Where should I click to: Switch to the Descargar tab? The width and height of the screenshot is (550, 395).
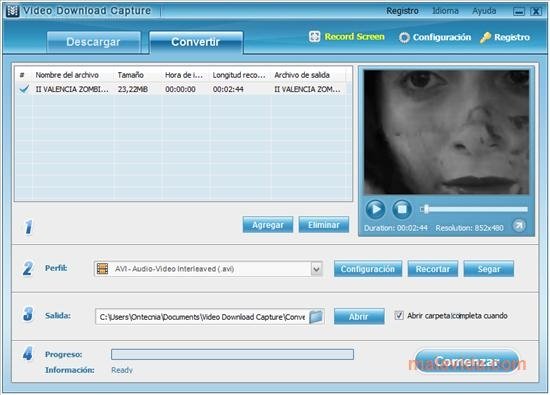[94, 42]
